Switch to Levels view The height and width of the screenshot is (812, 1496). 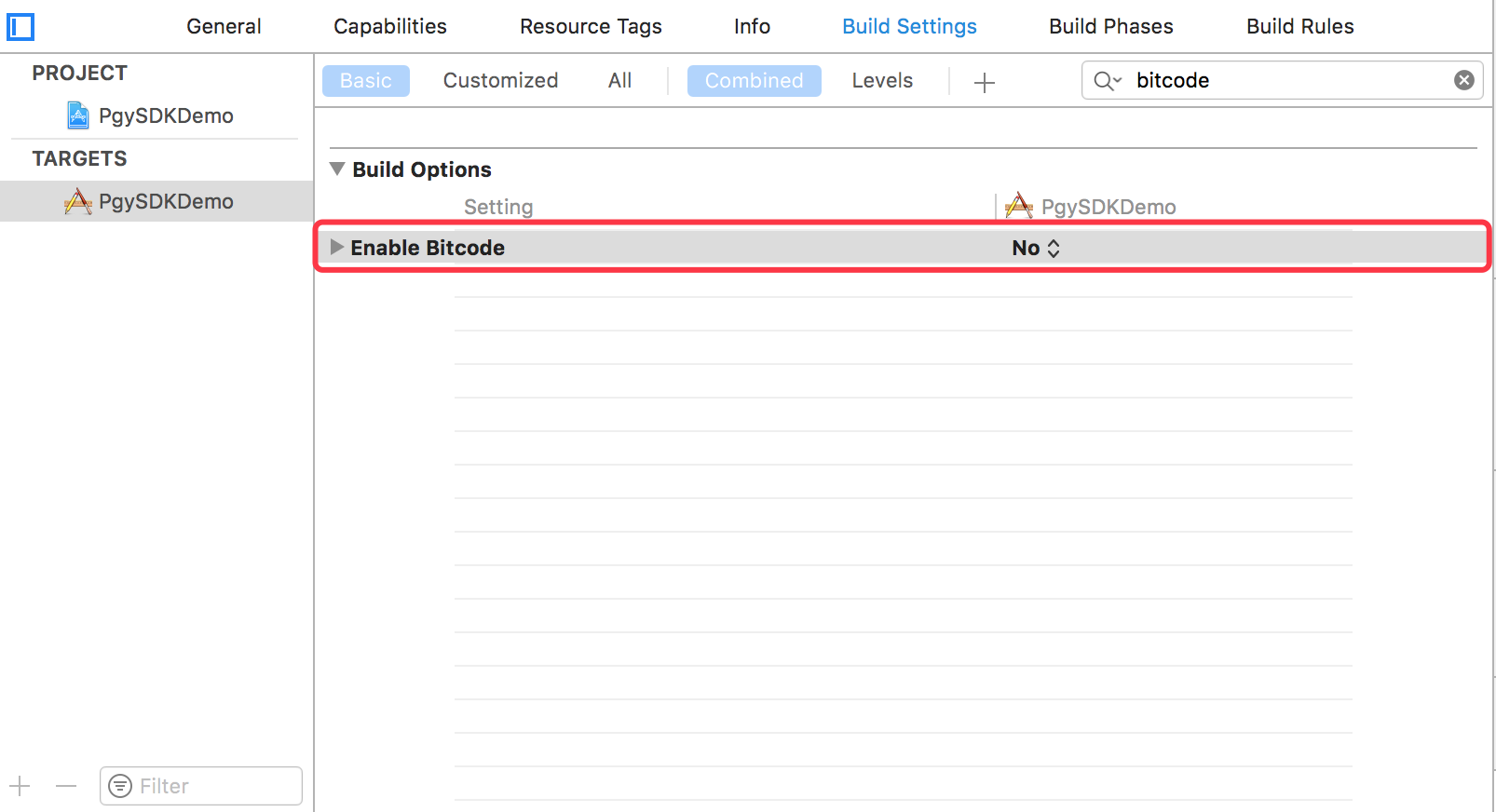pos(881,81)
